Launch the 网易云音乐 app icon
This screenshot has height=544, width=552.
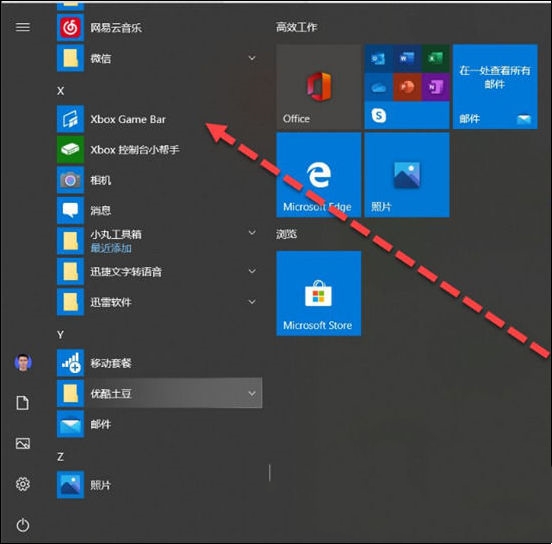pos(70,27)
